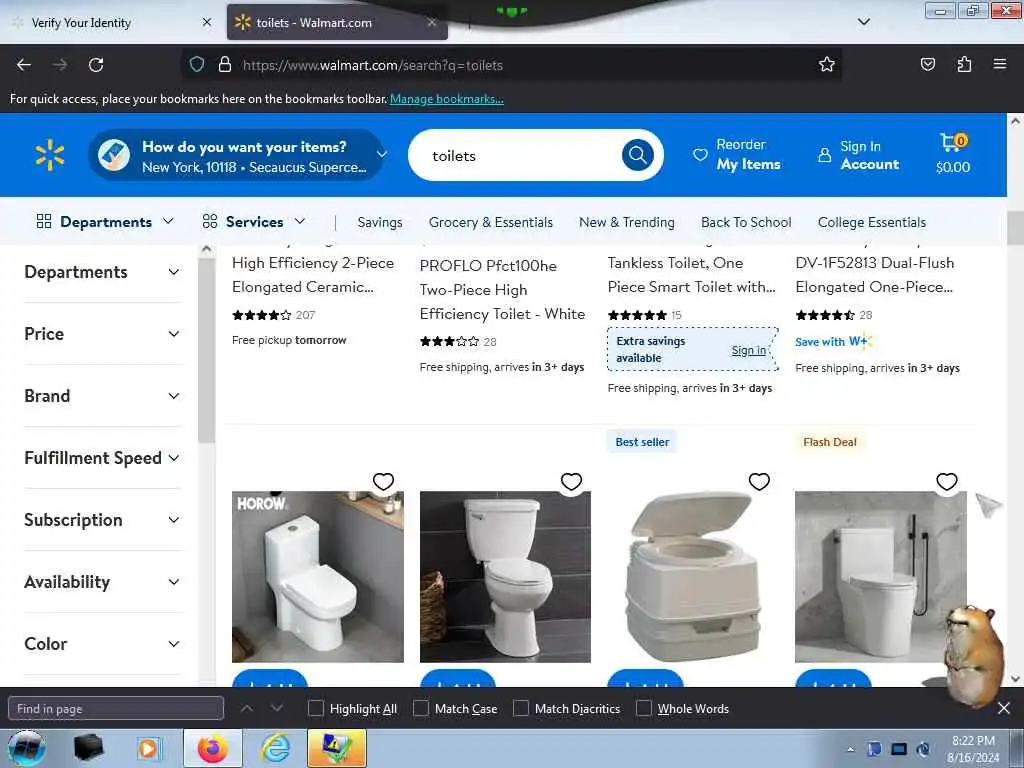Click the browser forward arrow

(x=60, y=65)
